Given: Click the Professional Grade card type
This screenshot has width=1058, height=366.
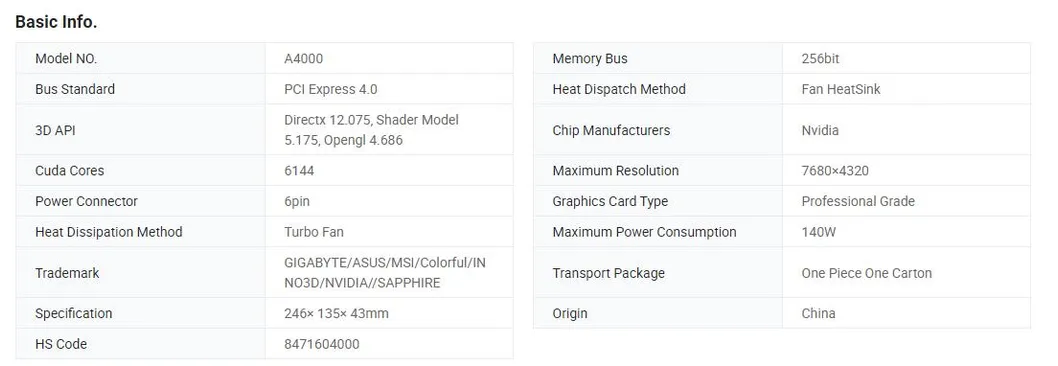Looking at the screenshot, I should point(858,201).
